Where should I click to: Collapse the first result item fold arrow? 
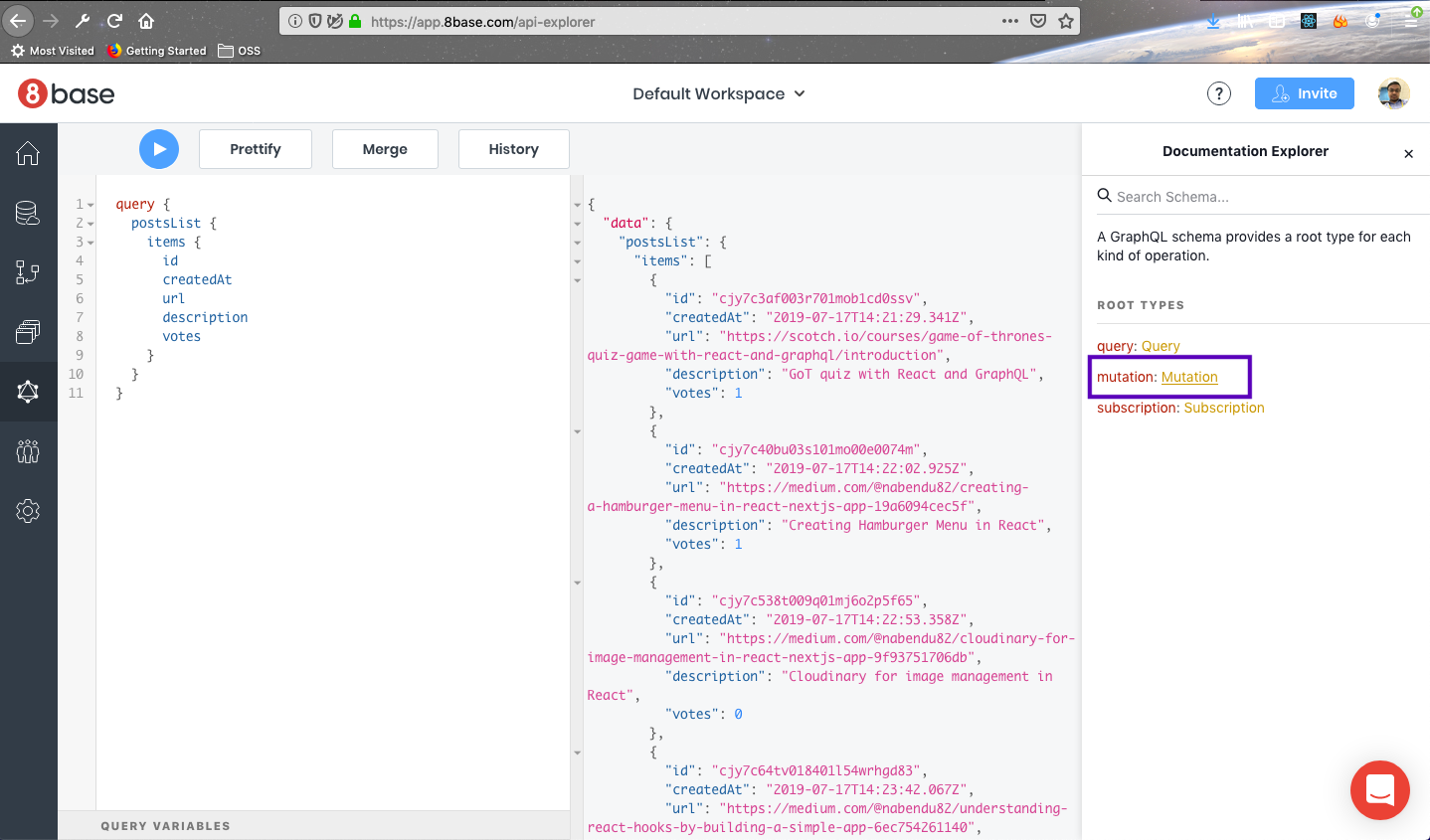[577, 280]
